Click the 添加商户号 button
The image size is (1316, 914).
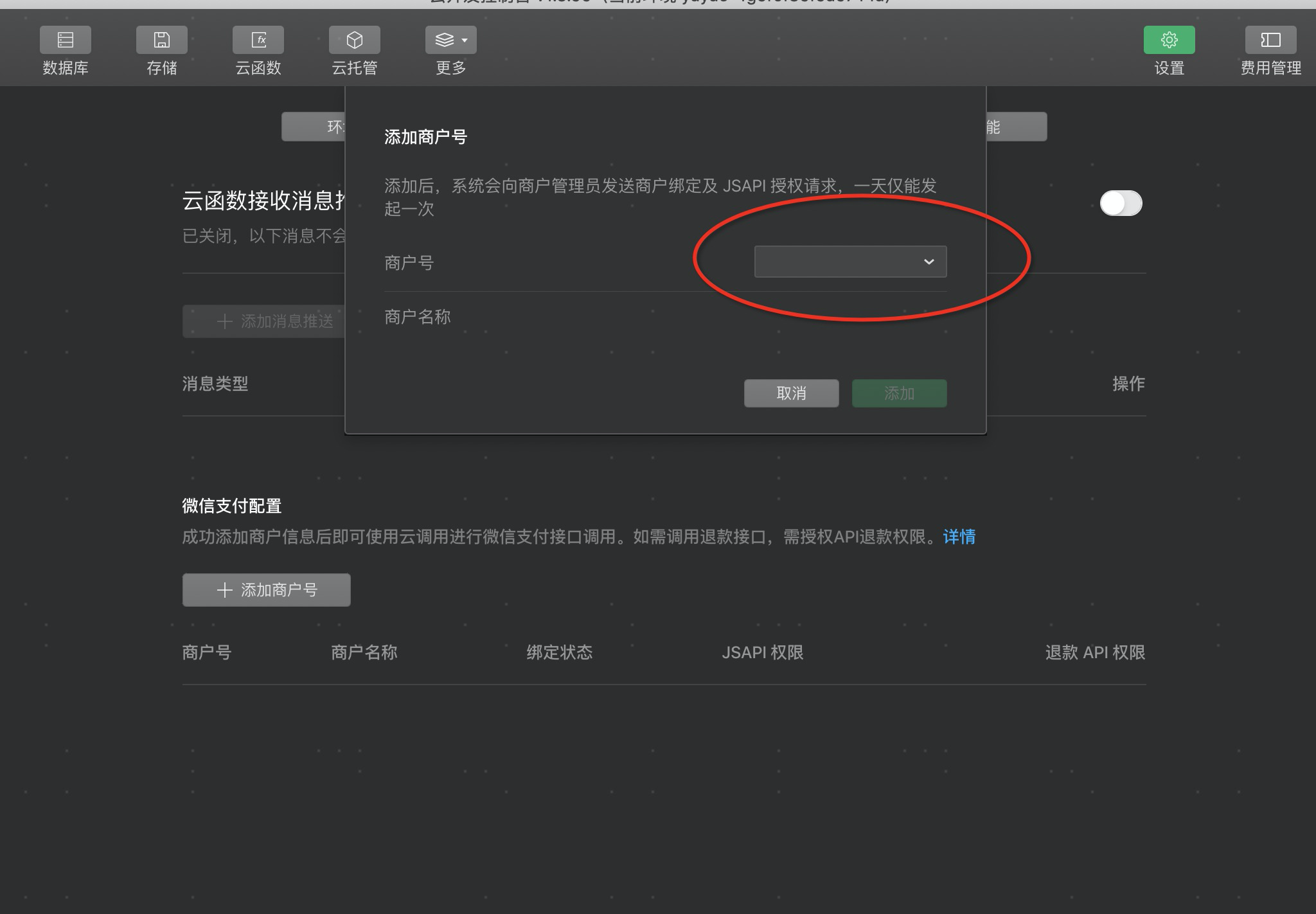(x=266, y=590)
